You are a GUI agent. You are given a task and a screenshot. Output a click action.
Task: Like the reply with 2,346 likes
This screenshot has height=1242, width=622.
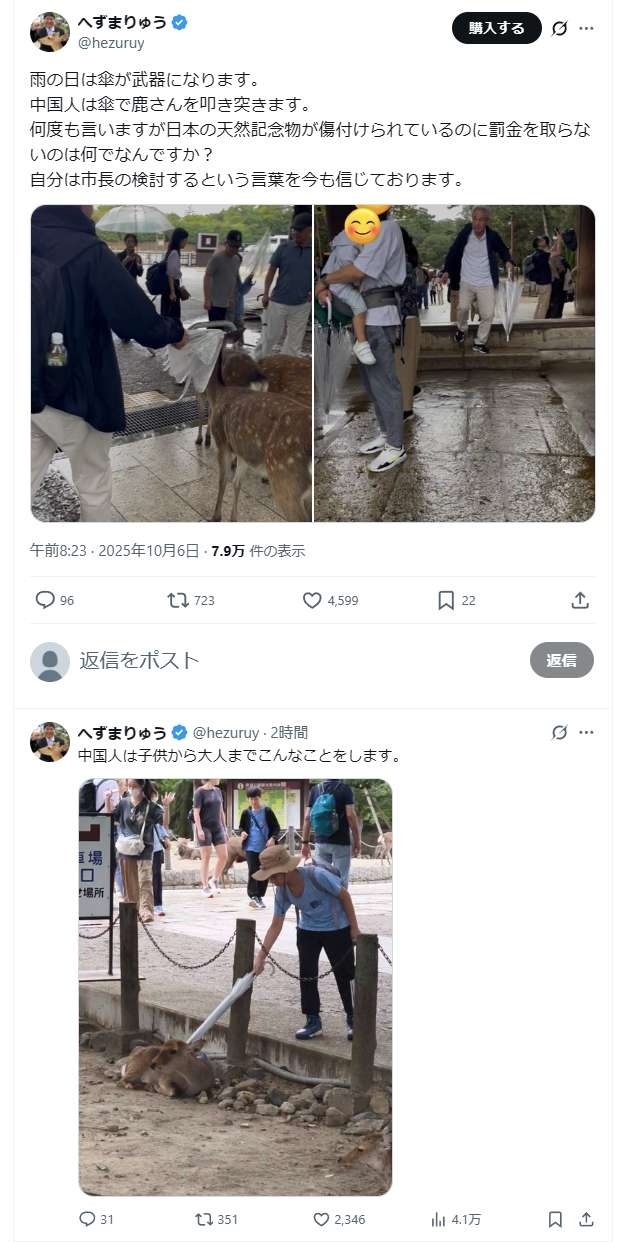click(x=322, y=1219)
